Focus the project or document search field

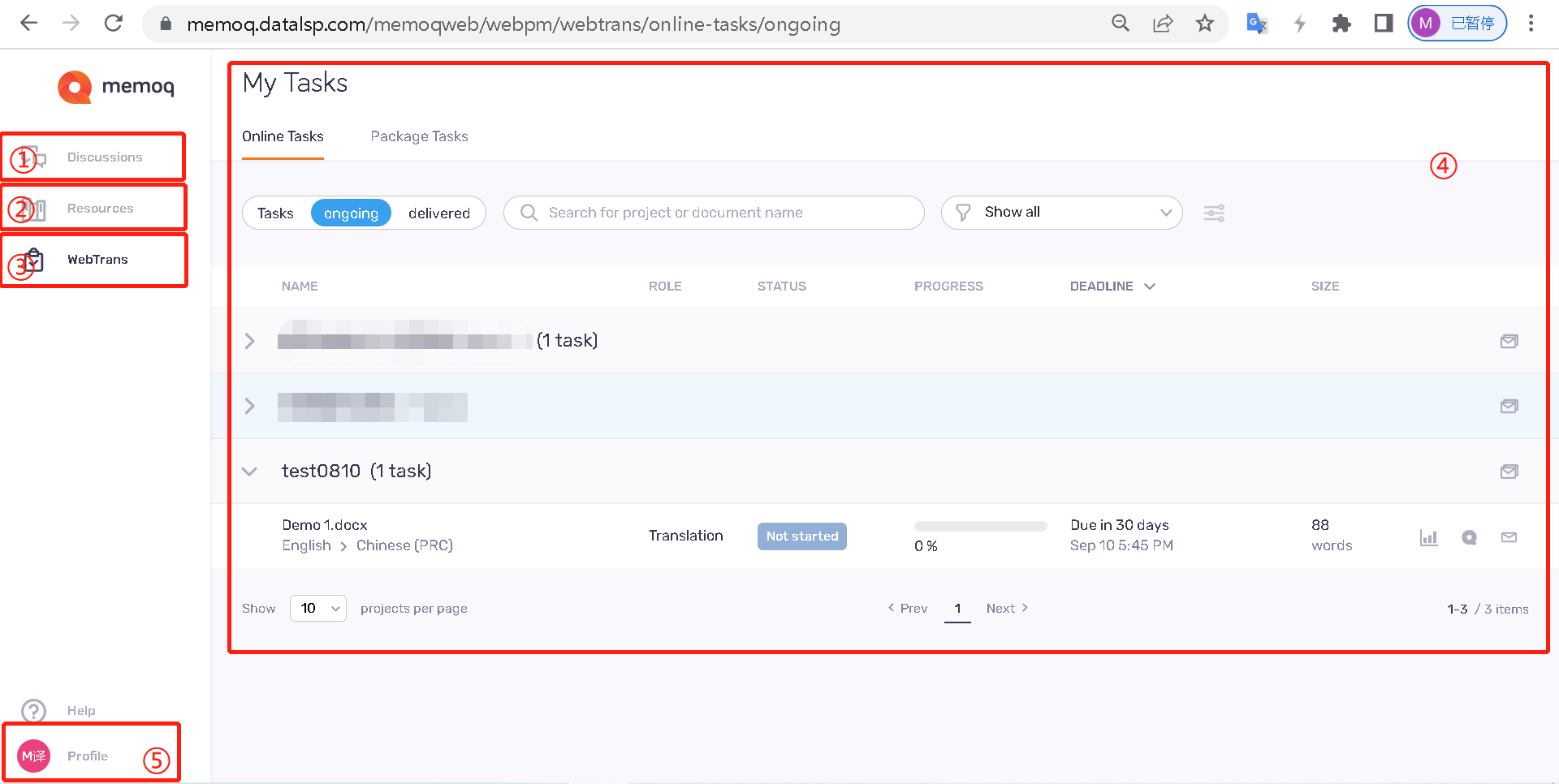coord(714,213)
